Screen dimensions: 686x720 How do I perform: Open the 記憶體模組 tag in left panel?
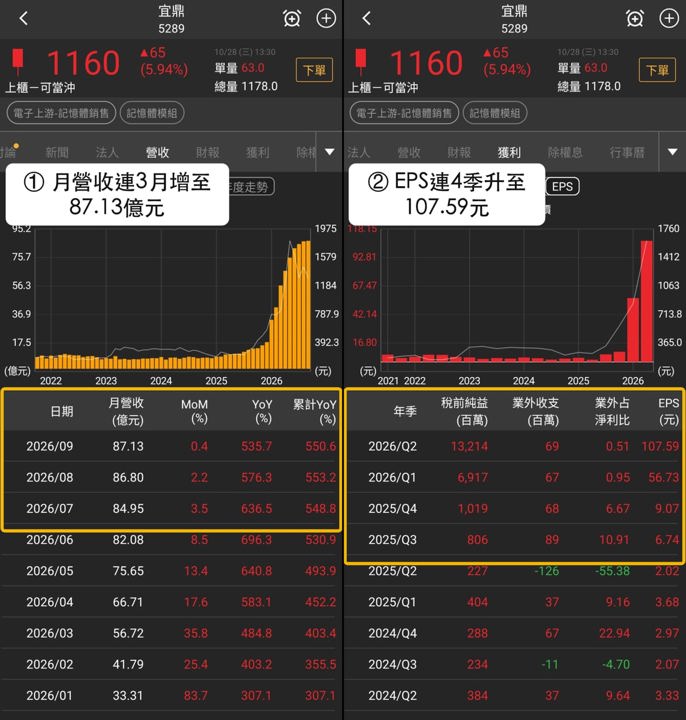tap(152, 113)
